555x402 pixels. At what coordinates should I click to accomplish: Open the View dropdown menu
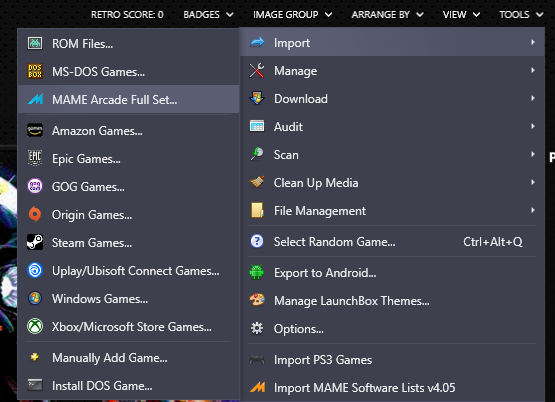[x=461, y=15]
